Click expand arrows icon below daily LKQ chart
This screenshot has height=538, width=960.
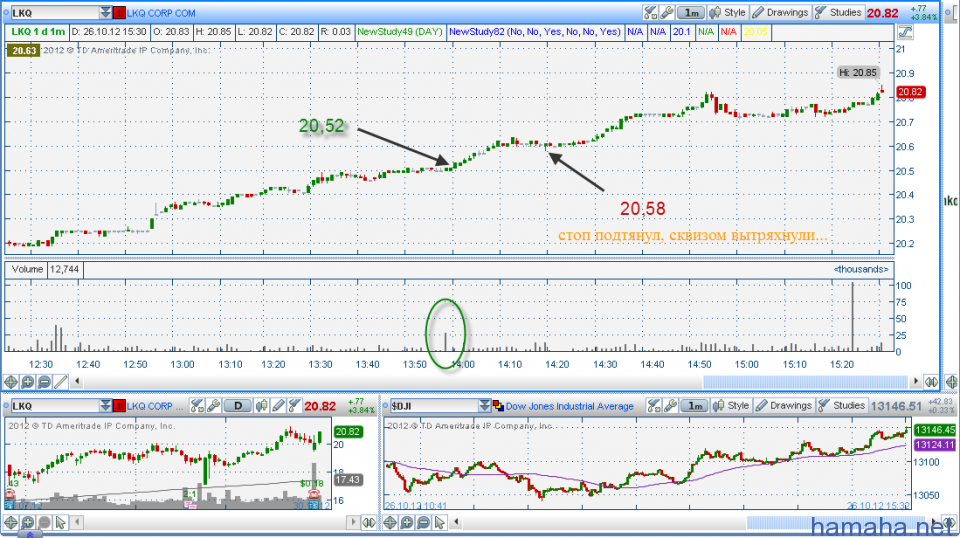[369, 523]
